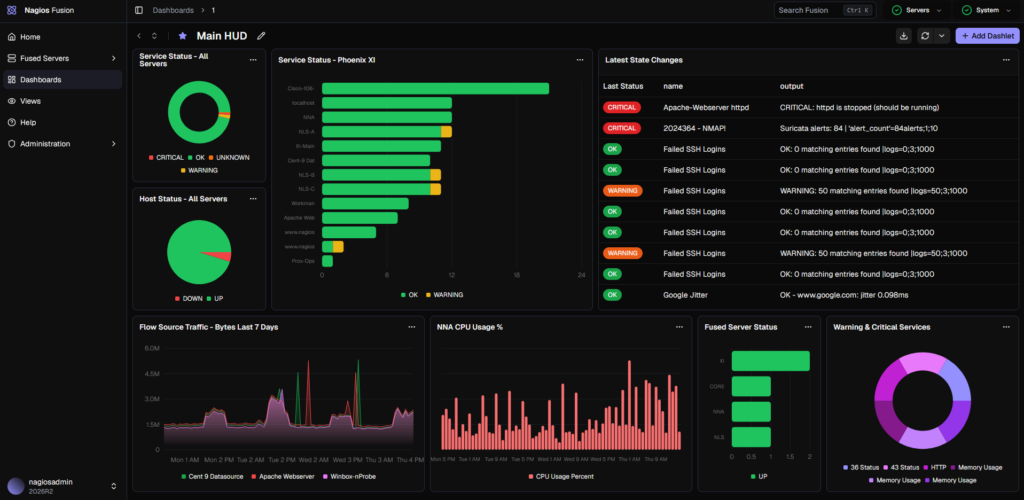This screenshot has width=1024, height=500.
Task: Open NNA CPU Usage dashlet menu
Action: 679,327
